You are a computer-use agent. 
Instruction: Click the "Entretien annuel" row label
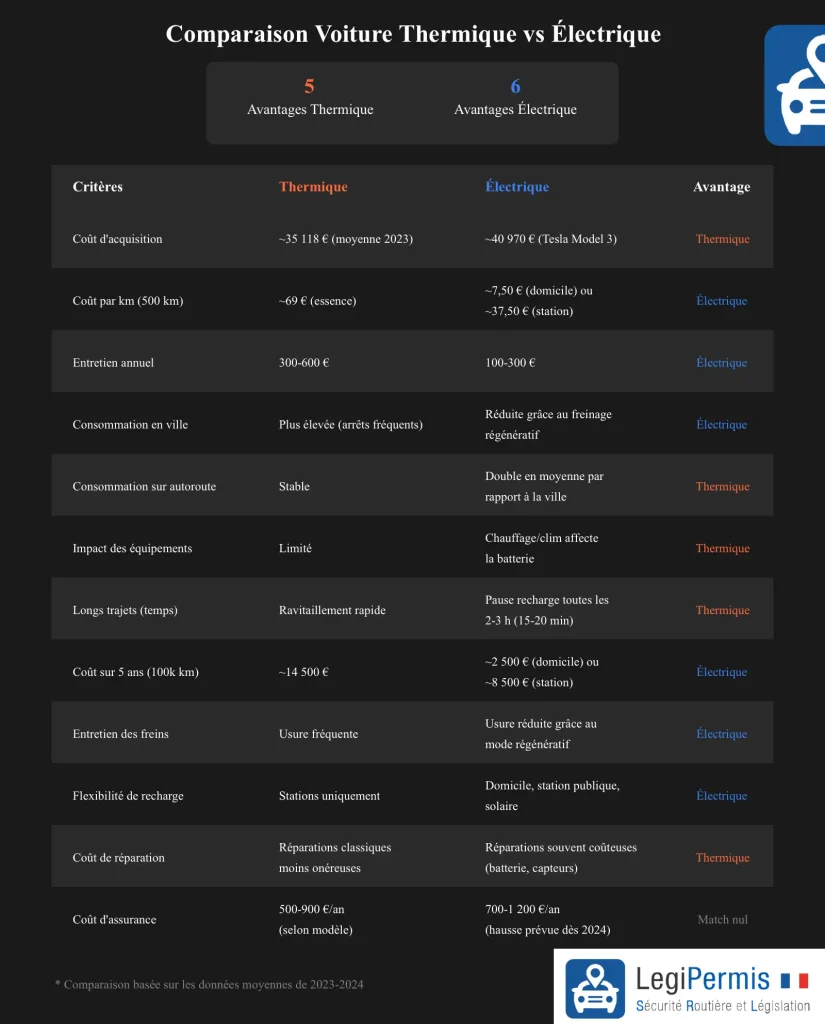tap(113, 363)
